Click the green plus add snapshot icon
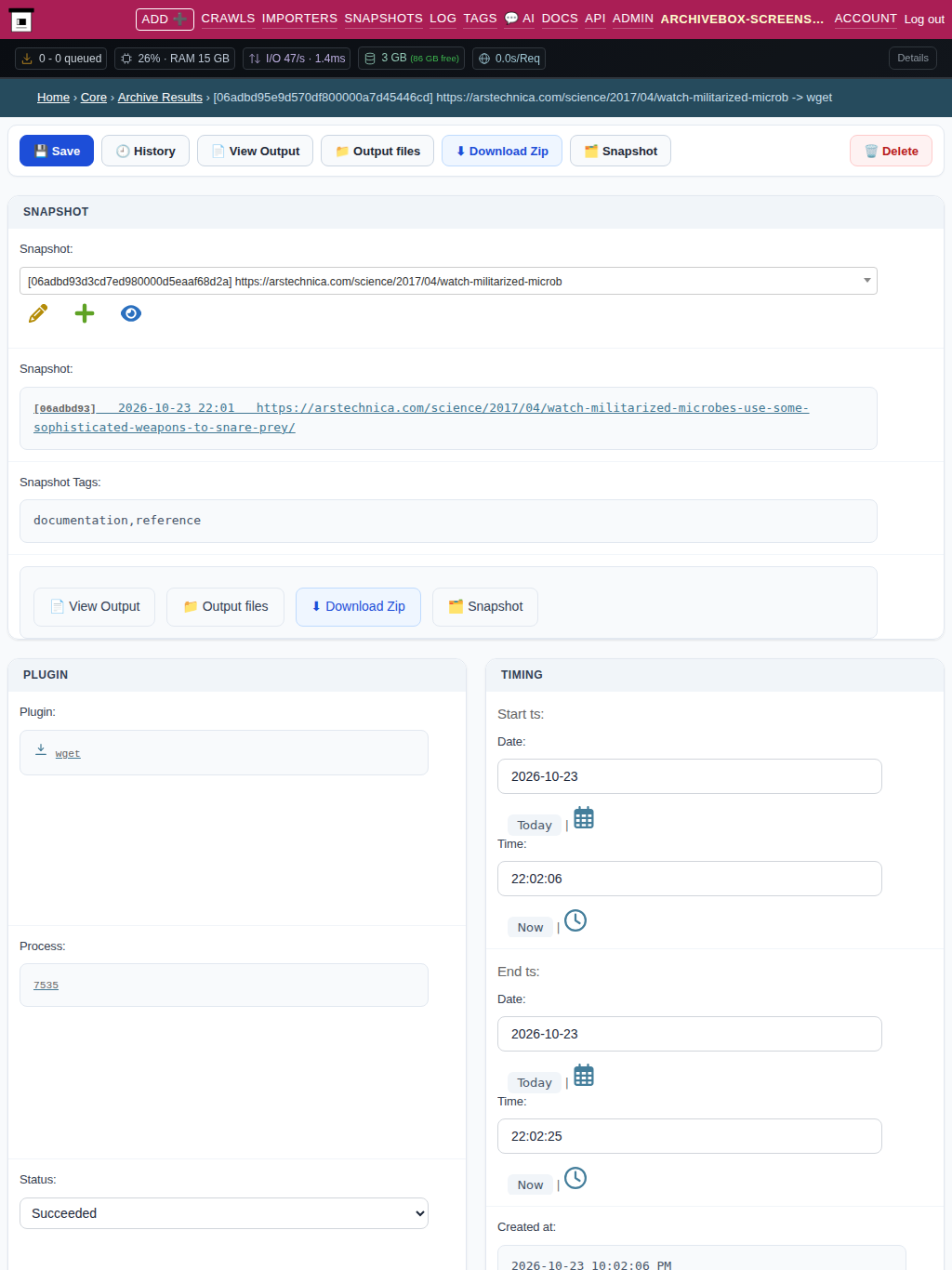The image size is (952, 1270). (85, 313)
